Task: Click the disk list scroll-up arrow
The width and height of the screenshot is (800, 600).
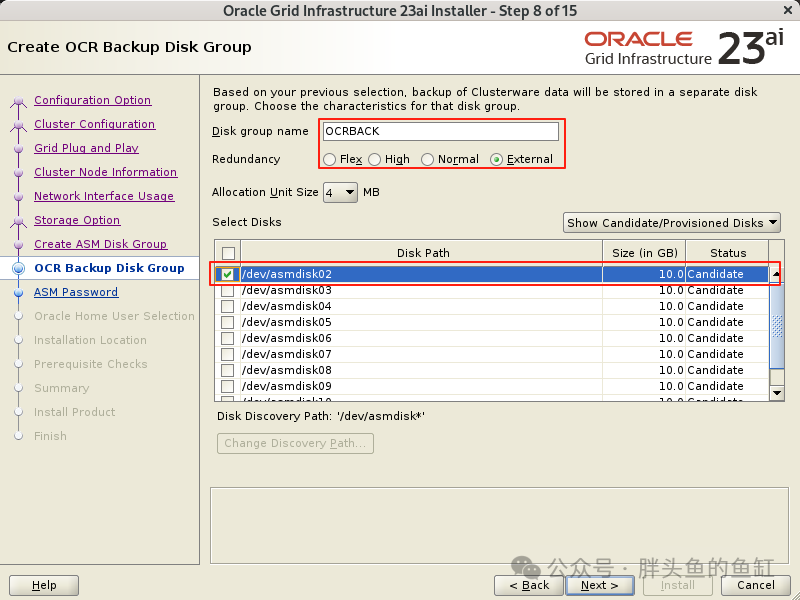Action: tap(777, 274)
